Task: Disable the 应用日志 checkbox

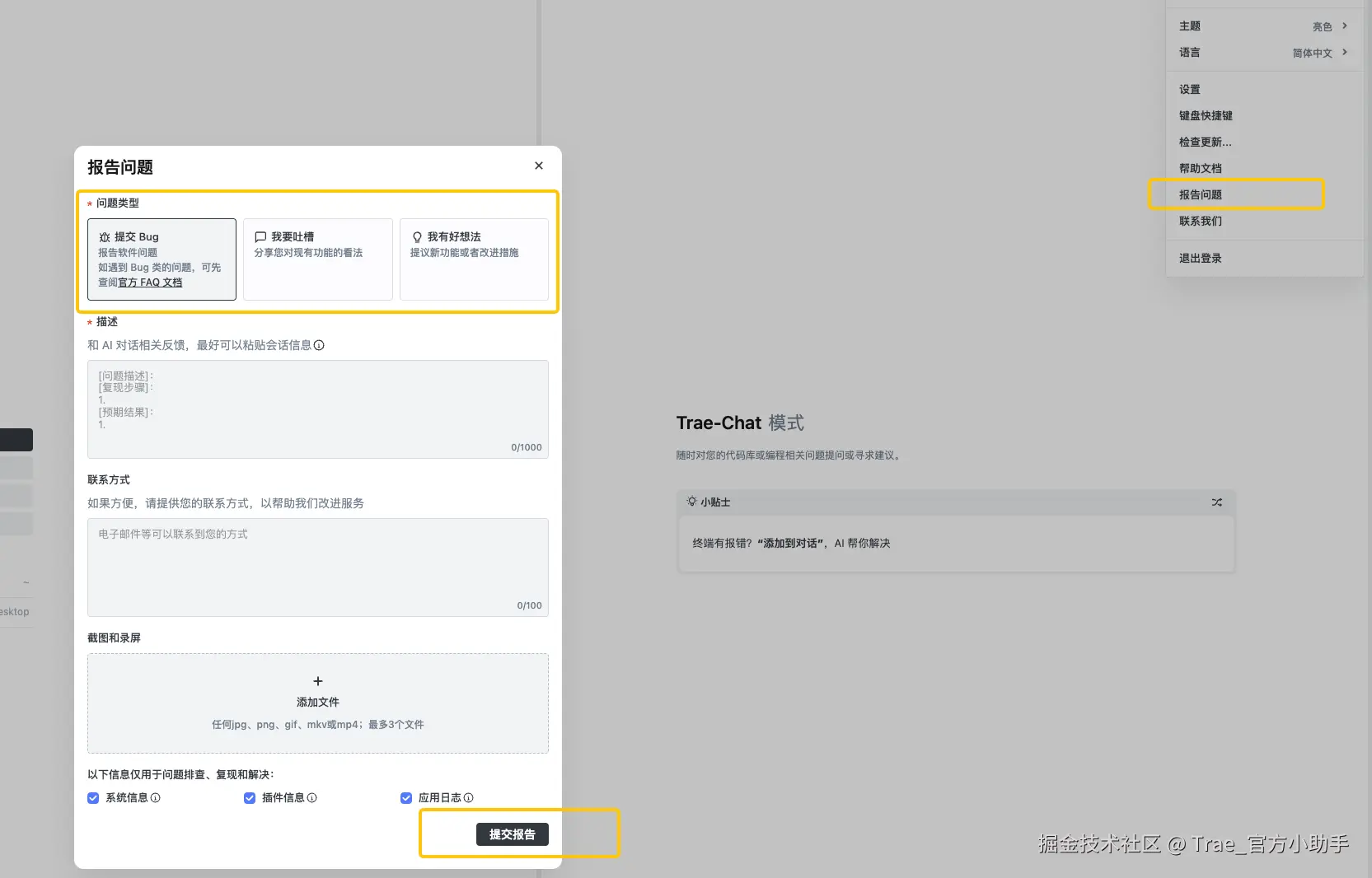Action: [x=406, y=798]
